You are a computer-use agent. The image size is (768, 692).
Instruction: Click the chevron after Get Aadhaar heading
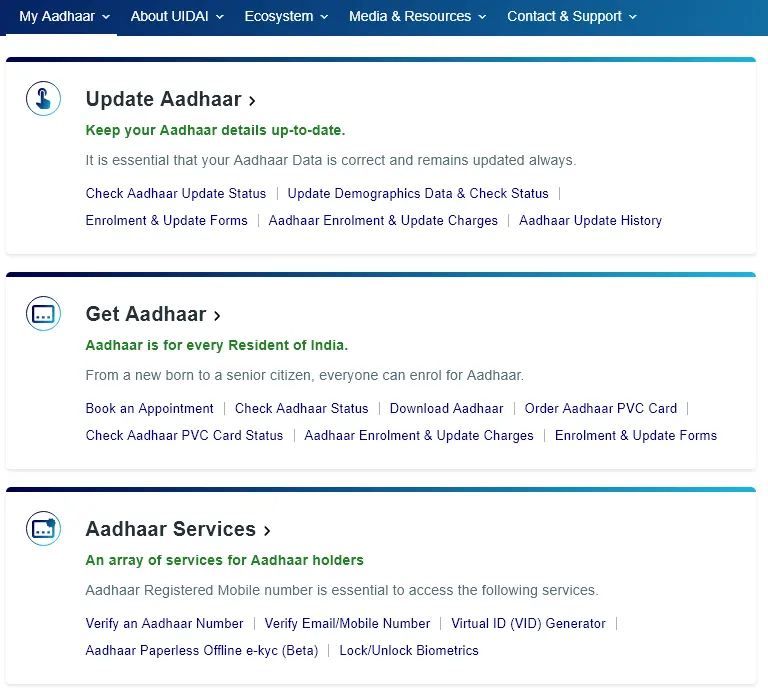click(x=216, y=316)
